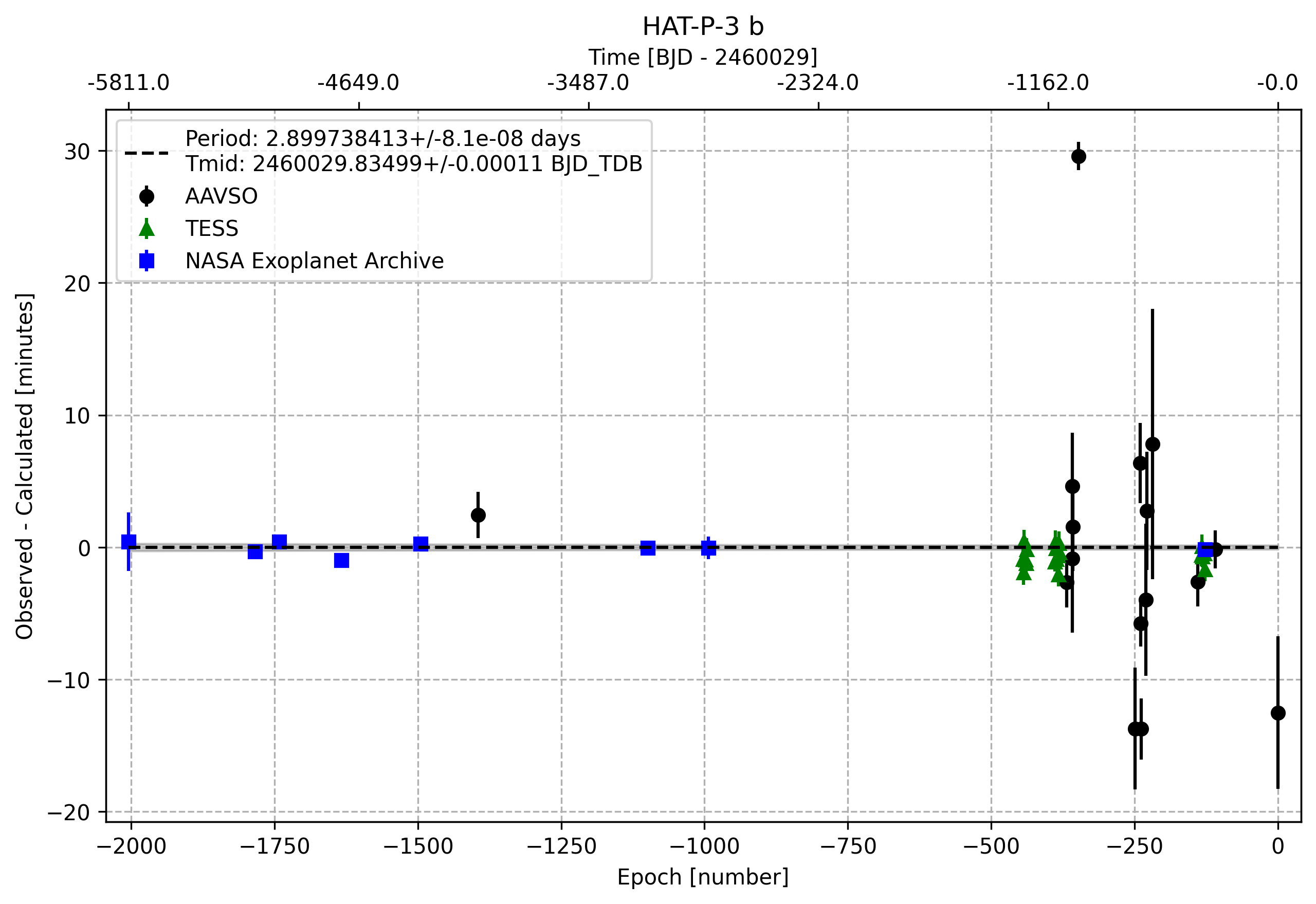Click the blue square data point near epoch −1000
Viewport: 1316px width, 904px height.
pos(708,548)
